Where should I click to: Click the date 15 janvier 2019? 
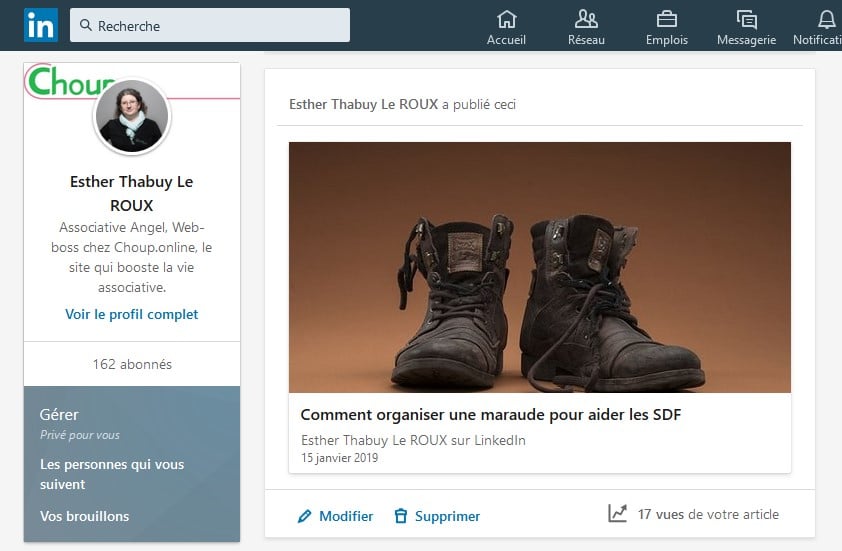339,458
